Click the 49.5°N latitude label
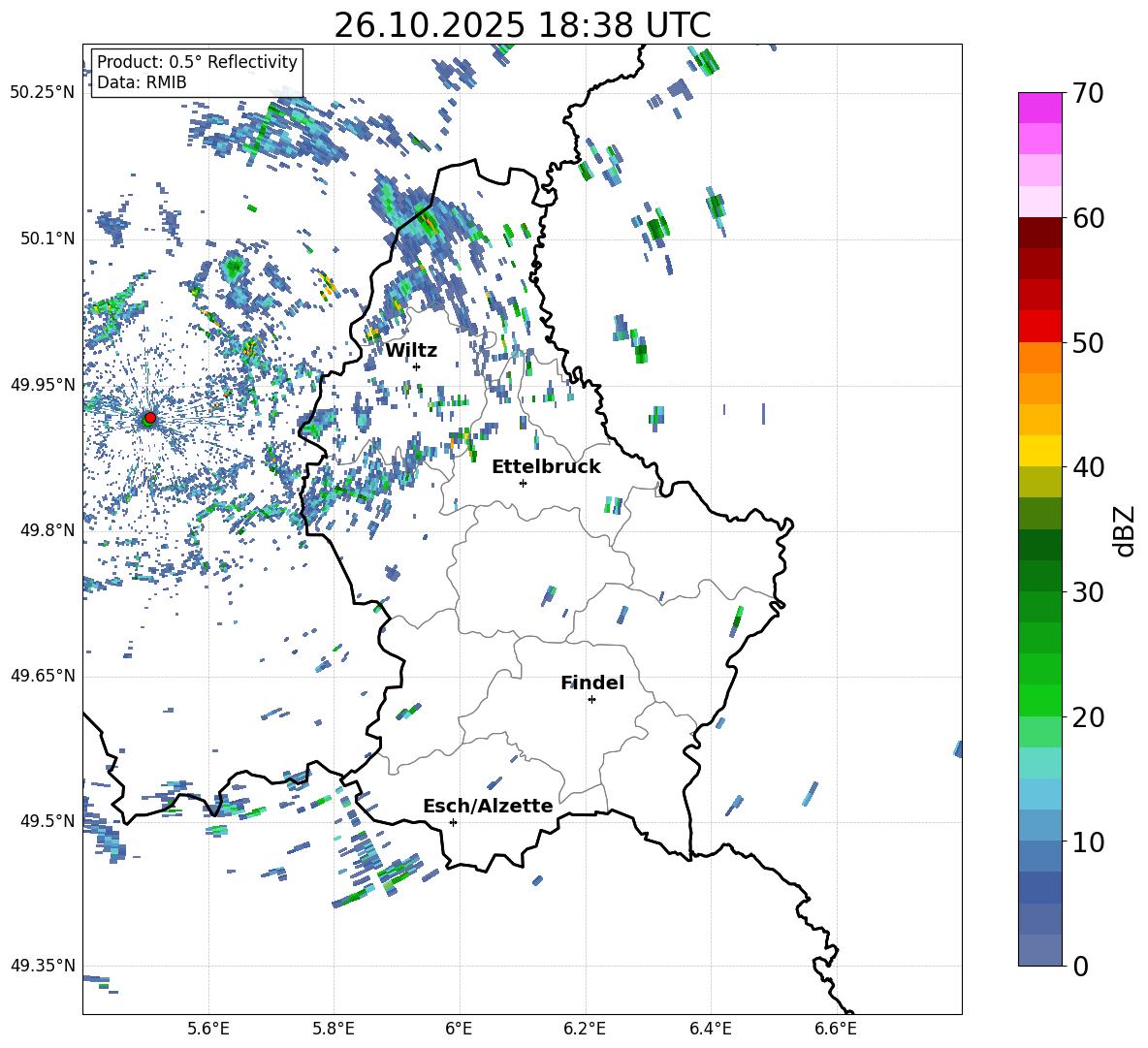This screenshot has width=1148, height=1048. pos(47,822)
